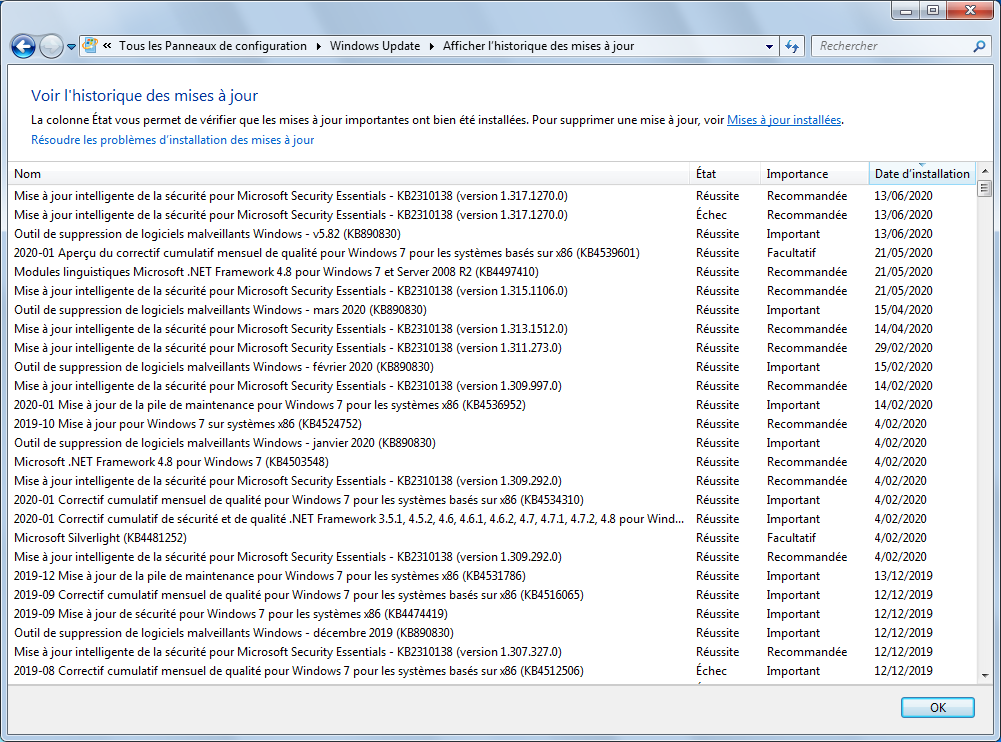Select Tous les Panneaux de configuration breadcrumb
The height and width of the screenshot is (742, 1001).
213,46
